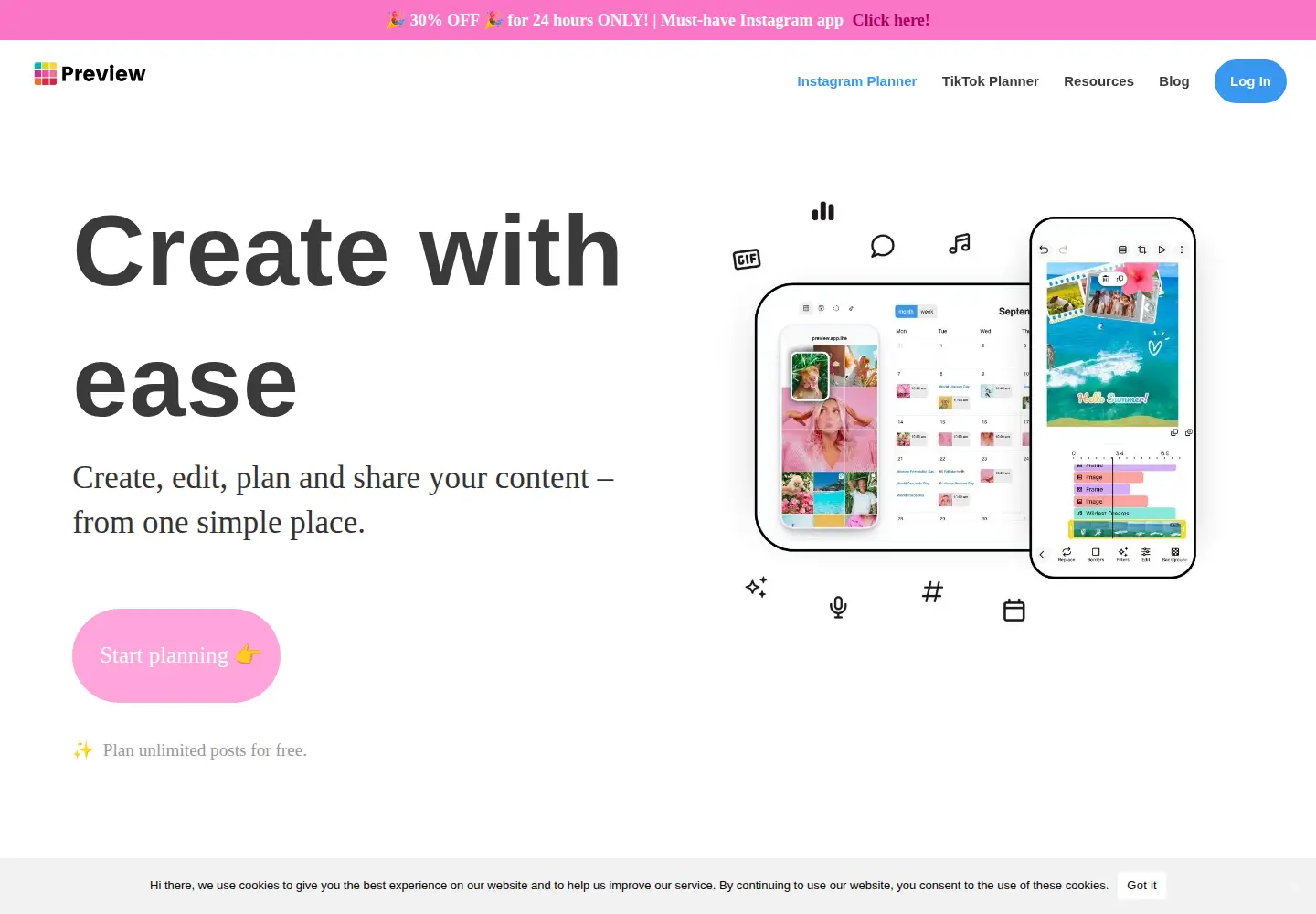Click the Background icon in the phone toolbar
1316x914 pixels.
1175,554
